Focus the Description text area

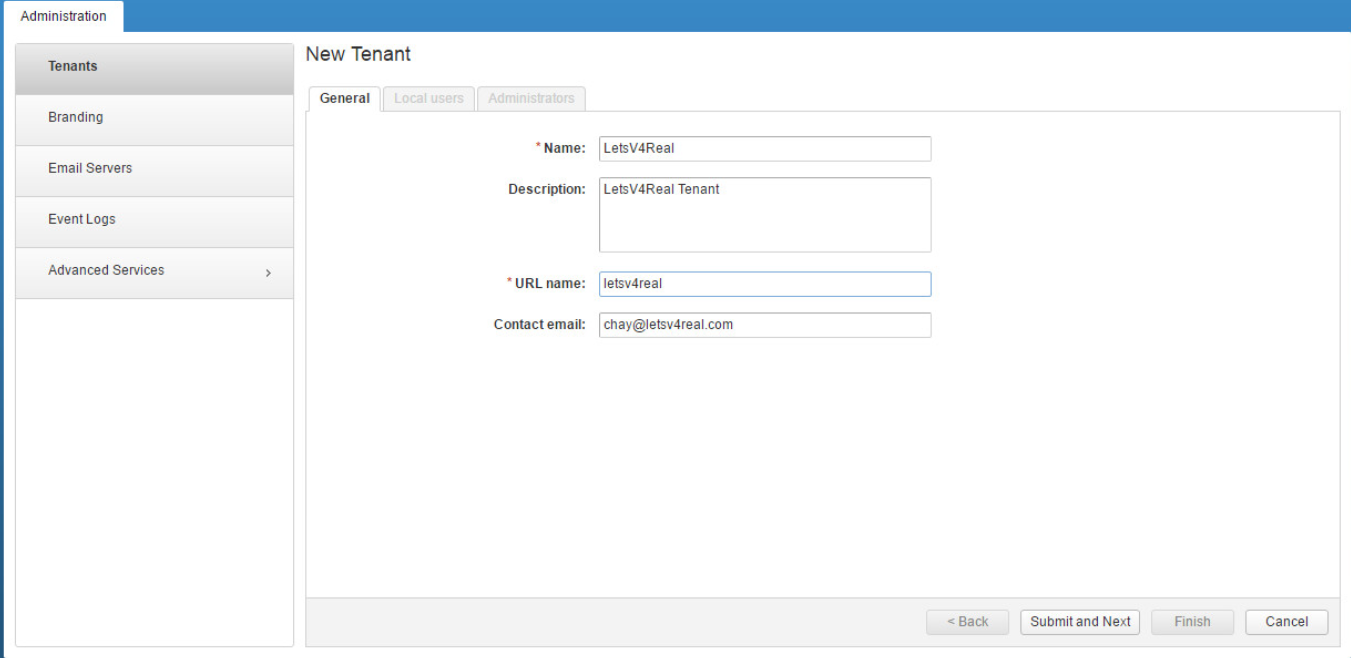pyautogui.click(x=765, y=215)
